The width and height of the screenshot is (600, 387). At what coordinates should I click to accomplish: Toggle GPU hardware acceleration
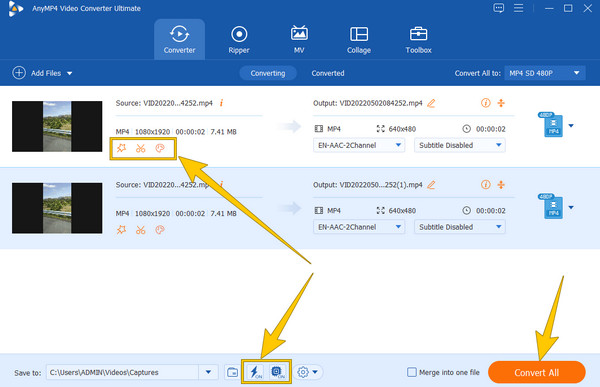coord(277,372)
